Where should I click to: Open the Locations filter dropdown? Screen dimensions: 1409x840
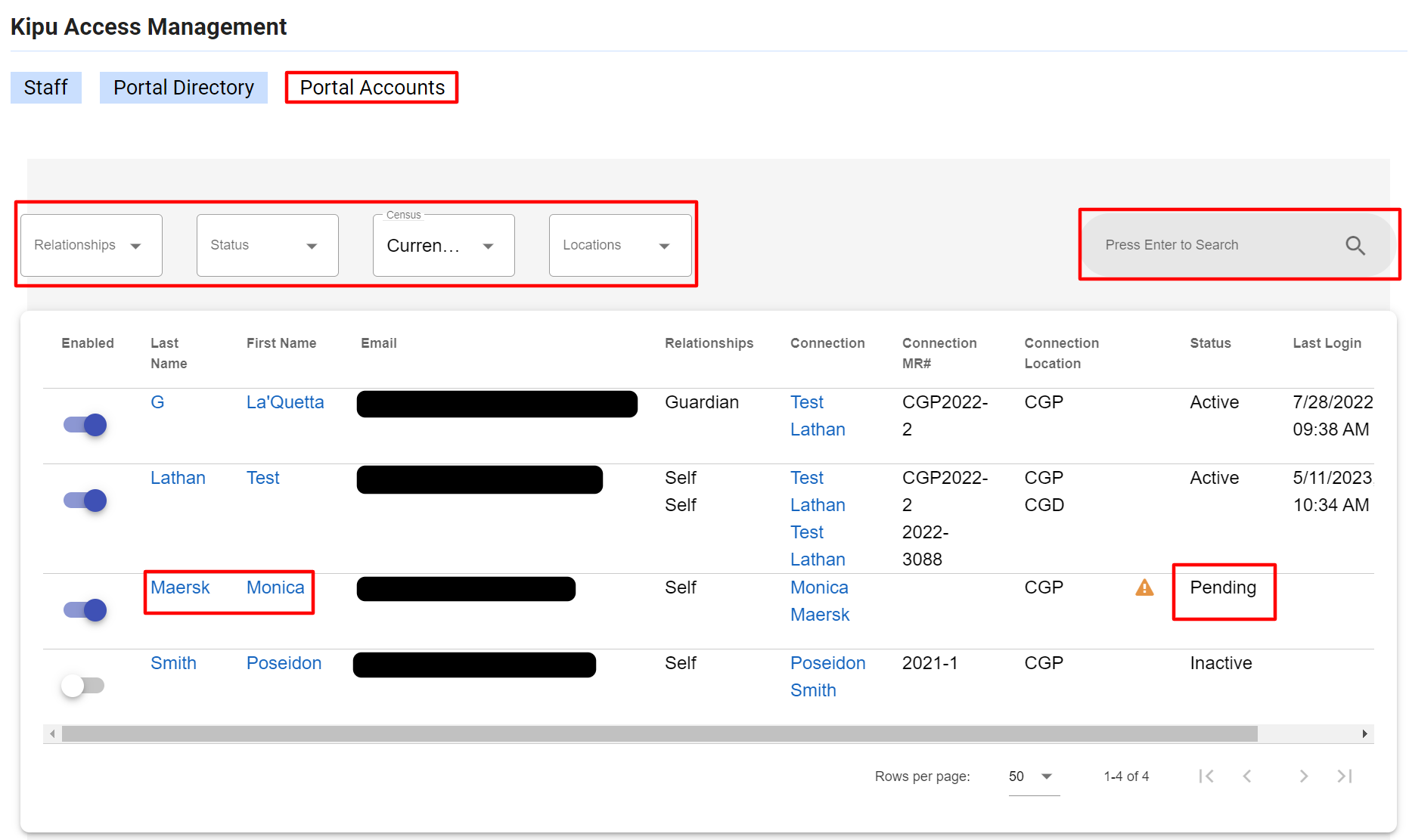pyautogui.click(x=619, y=245)
